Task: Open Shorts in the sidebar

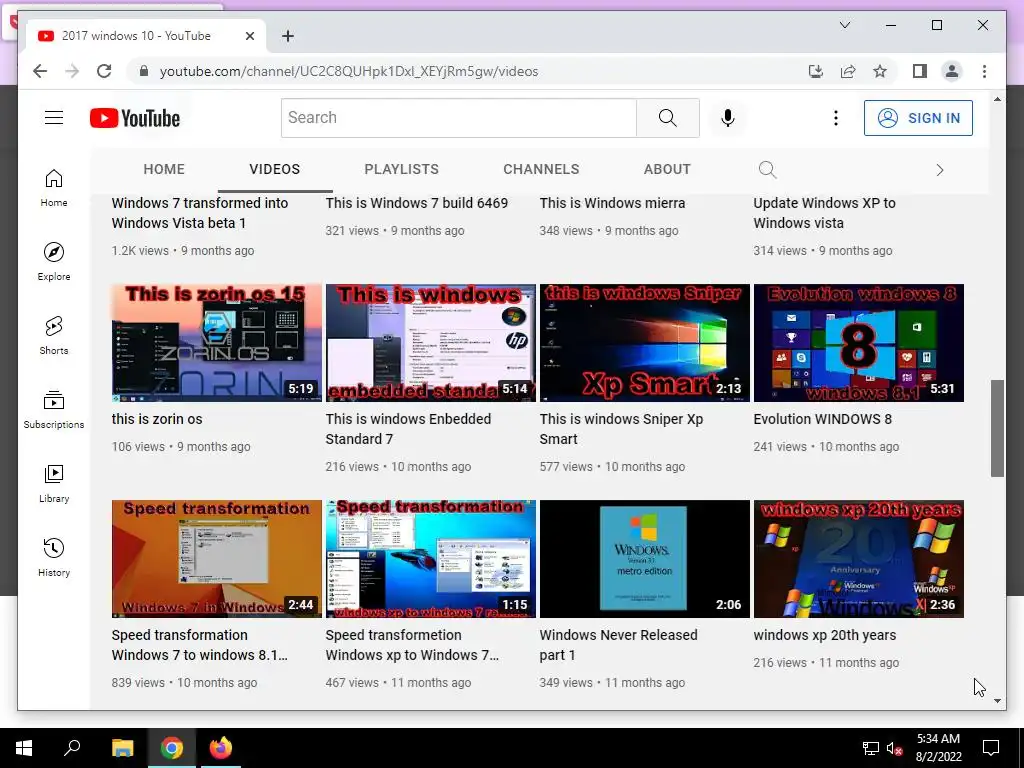Action: point(54,336)
